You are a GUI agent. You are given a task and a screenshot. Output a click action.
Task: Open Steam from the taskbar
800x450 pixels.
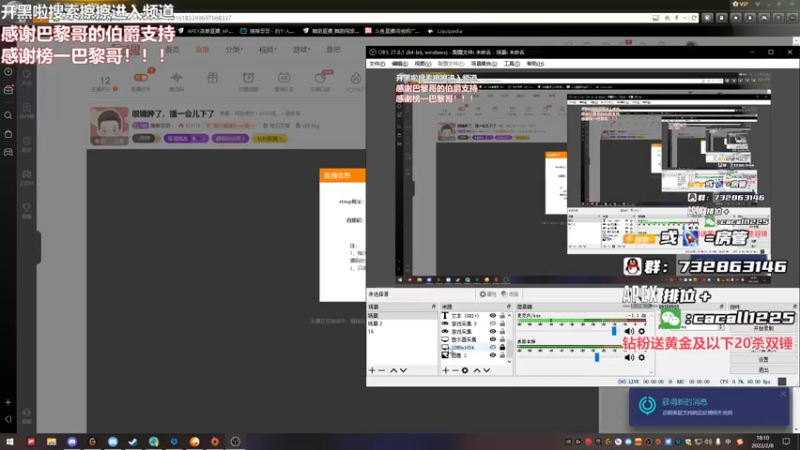[x=133, y=441]
